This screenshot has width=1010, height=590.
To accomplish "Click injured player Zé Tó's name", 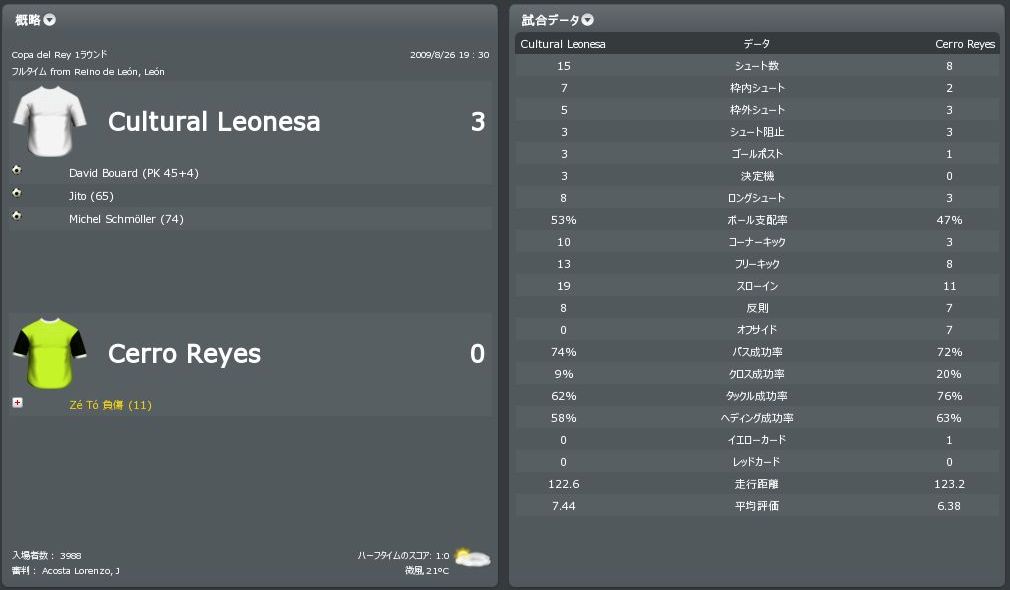I will [x=84, y=405].
